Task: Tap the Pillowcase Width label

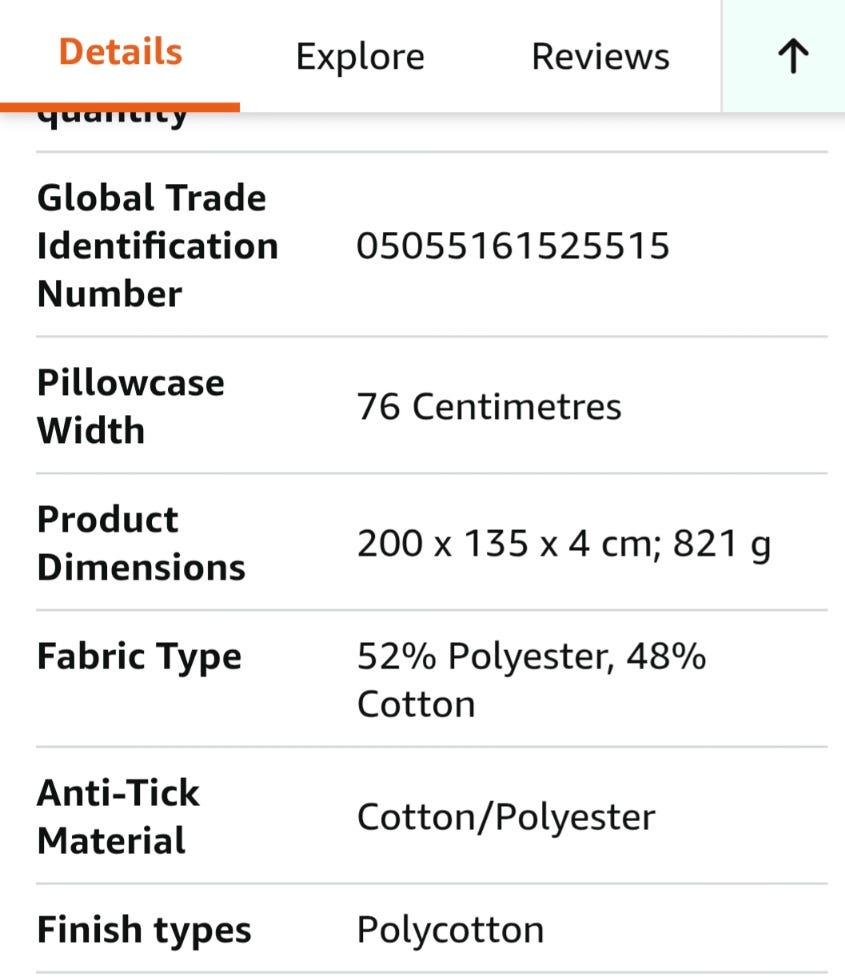Action: (x=130, y=406)
